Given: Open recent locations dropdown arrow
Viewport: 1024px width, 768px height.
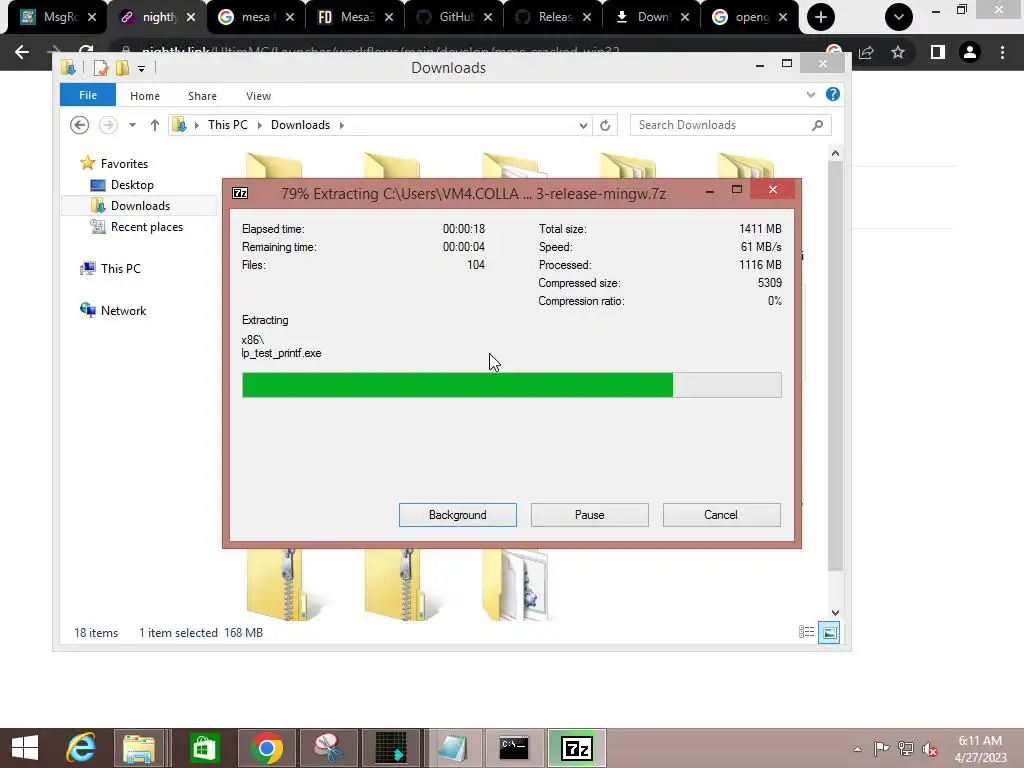Looking at the screenshot, I should (132, 125).
